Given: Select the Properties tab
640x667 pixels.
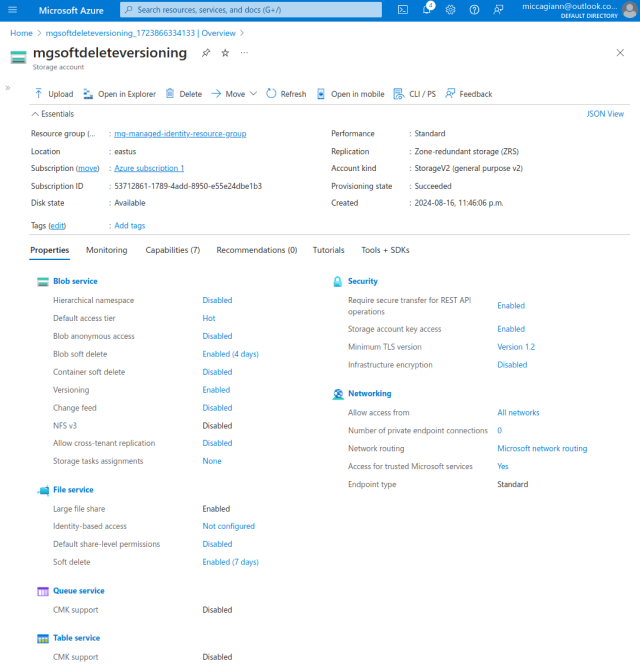Looking at the screenshot, I should [50, 250].
